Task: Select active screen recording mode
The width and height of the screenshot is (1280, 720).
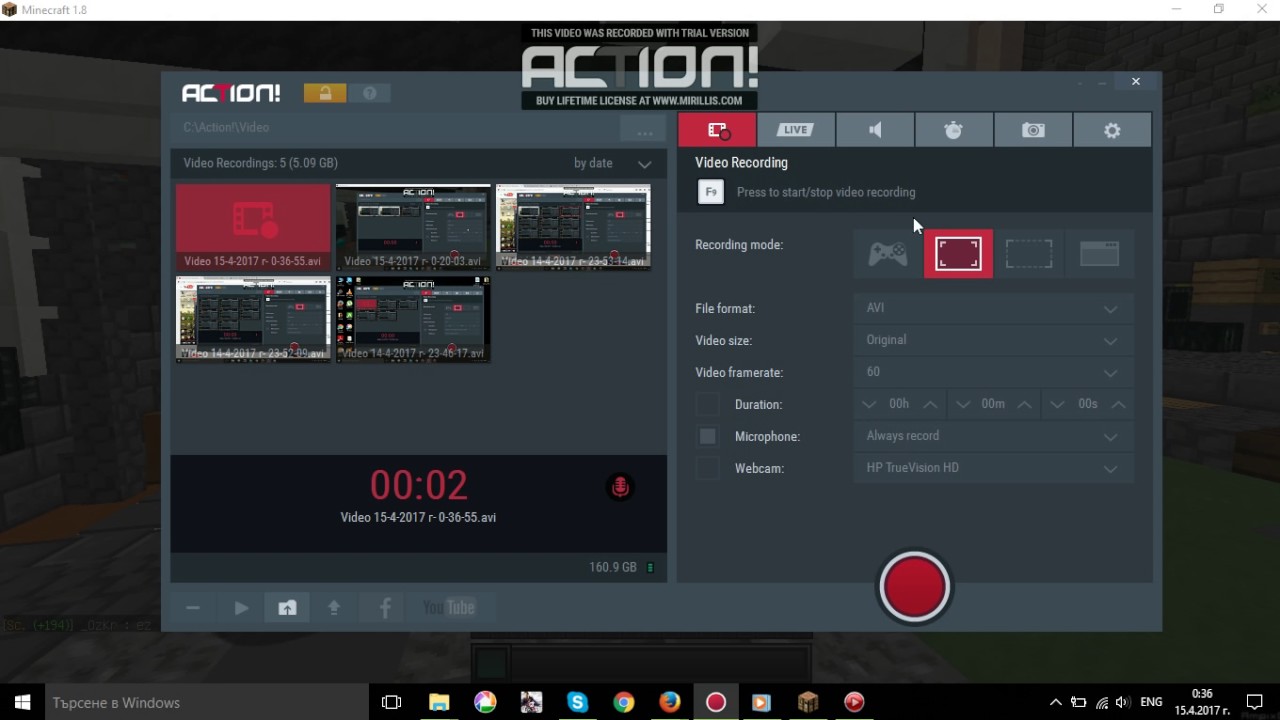Action: (x=958, y=254)
